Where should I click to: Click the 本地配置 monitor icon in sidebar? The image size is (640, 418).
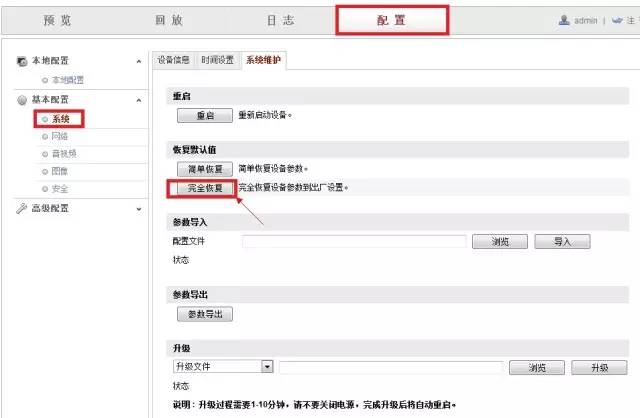point(23,62)
